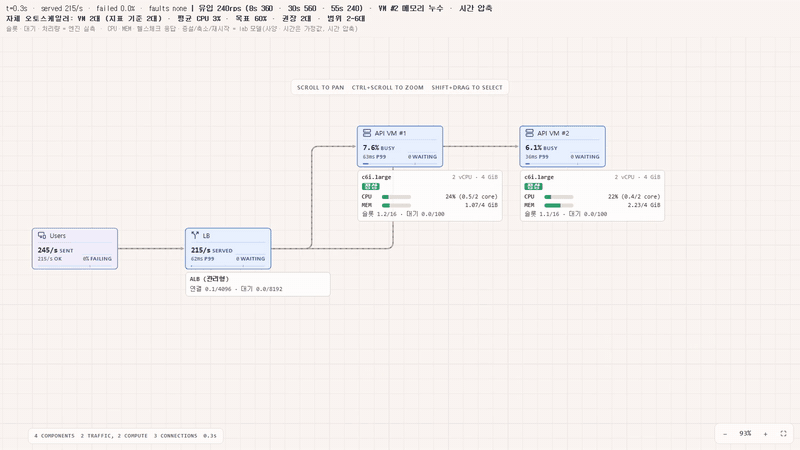Click "2.23/4 GiB" memory value
The width and height of the screenshot is (800, 450).
point(644,205)
